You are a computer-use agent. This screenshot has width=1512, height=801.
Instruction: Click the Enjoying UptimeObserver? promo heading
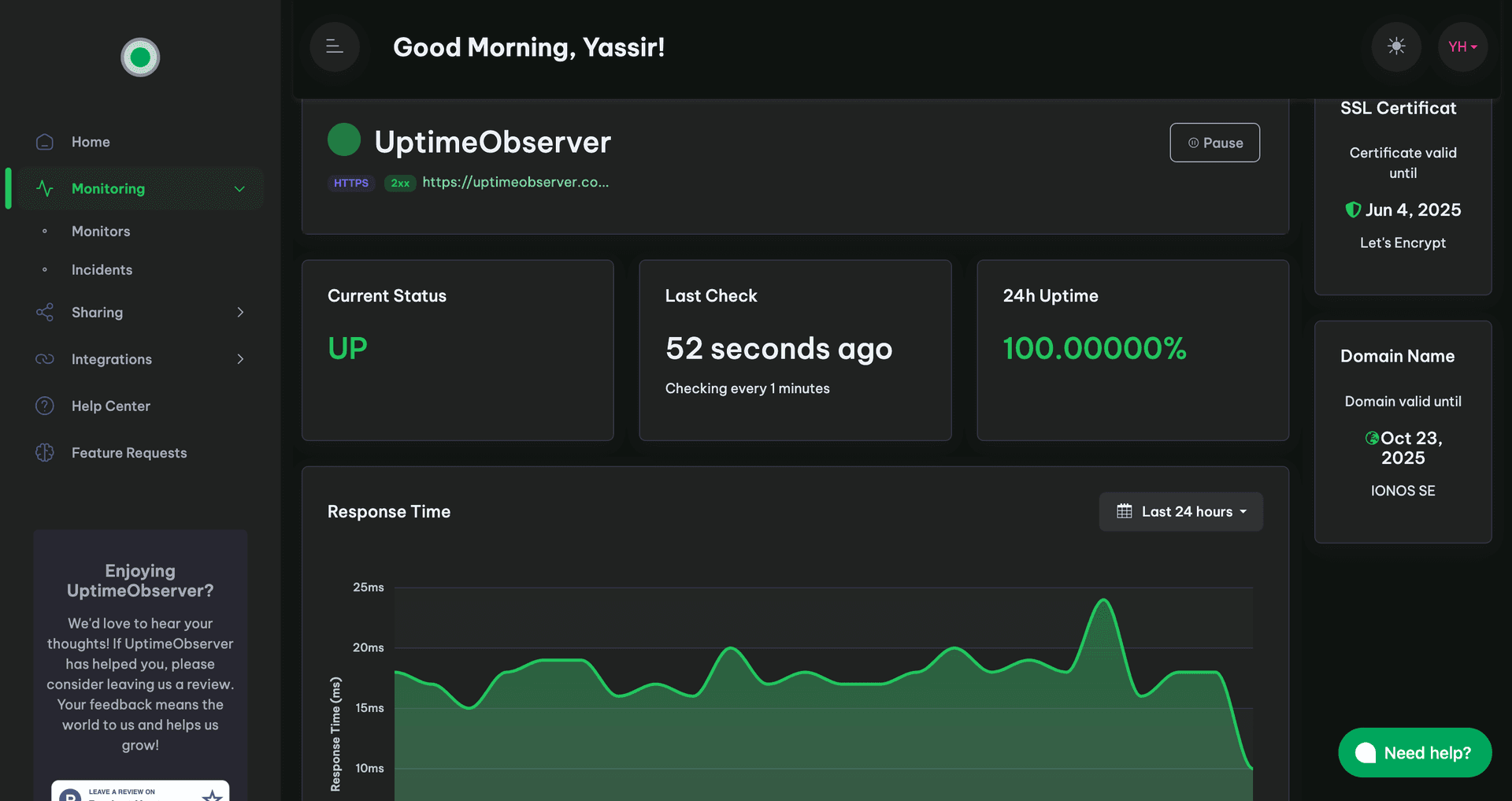pyautogui.click(x=140, y=580)
